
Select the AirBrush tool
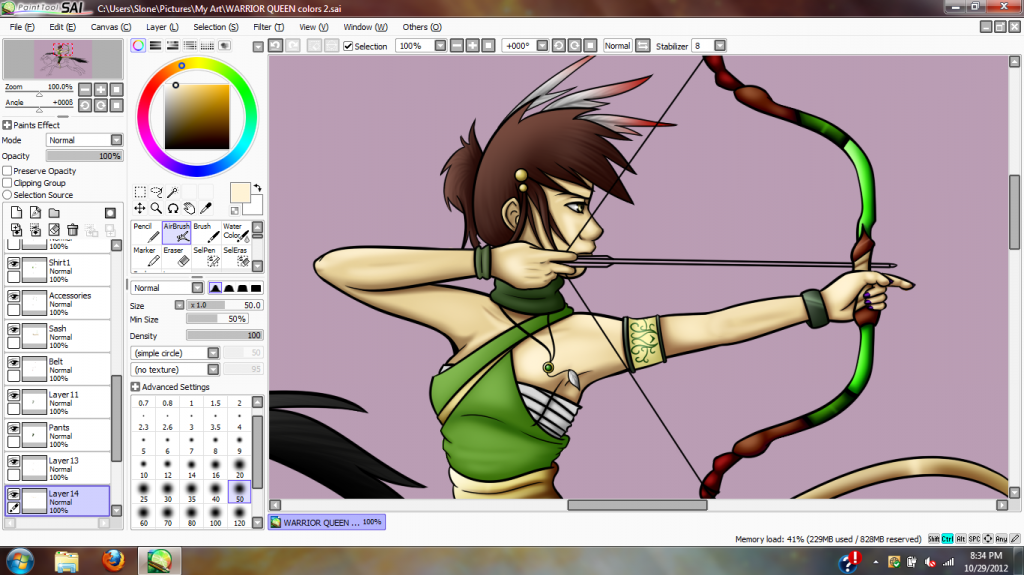coord(176,233)
